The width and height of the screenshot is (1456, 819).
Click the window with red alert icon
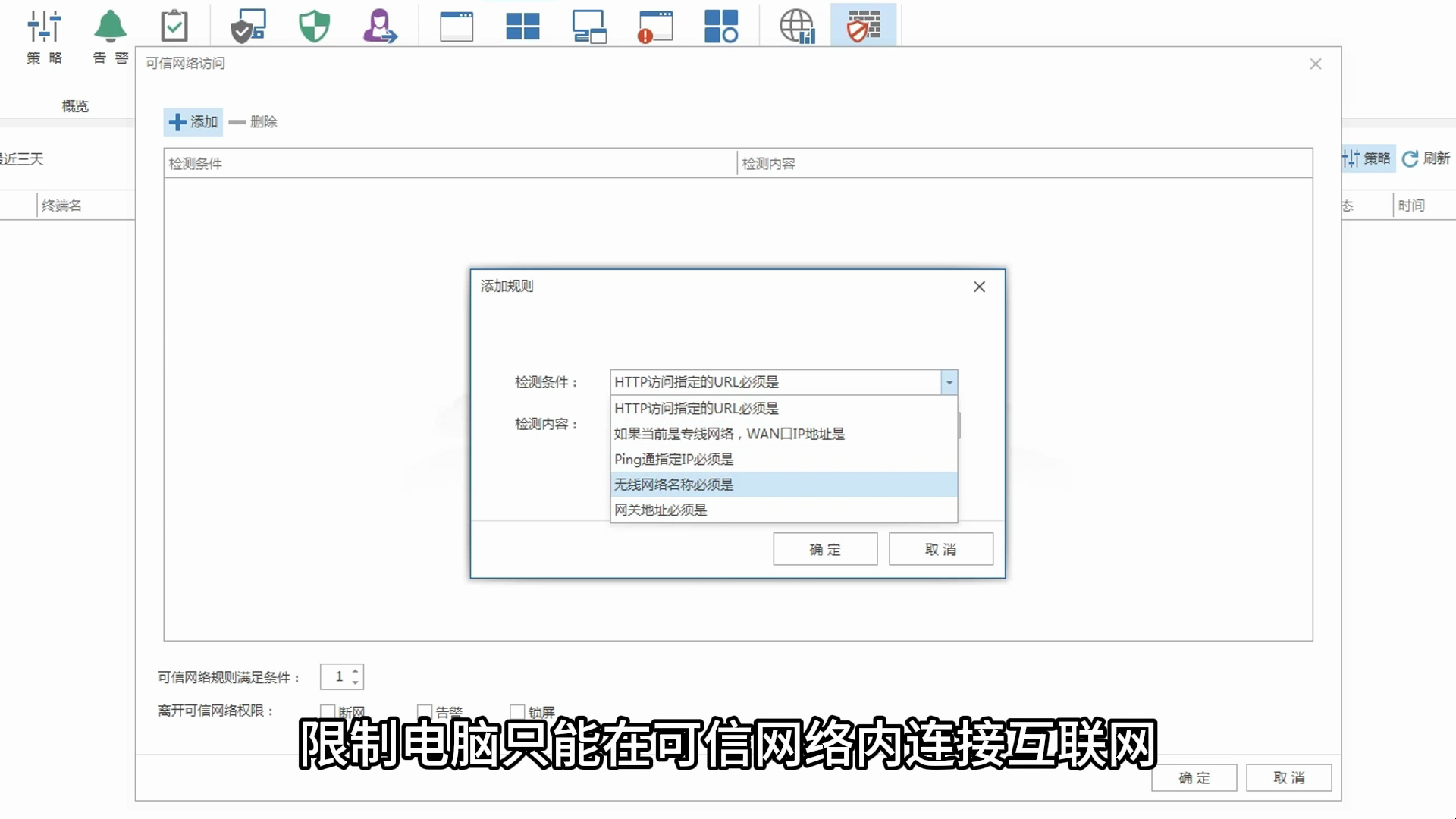(x=655, y=26)
